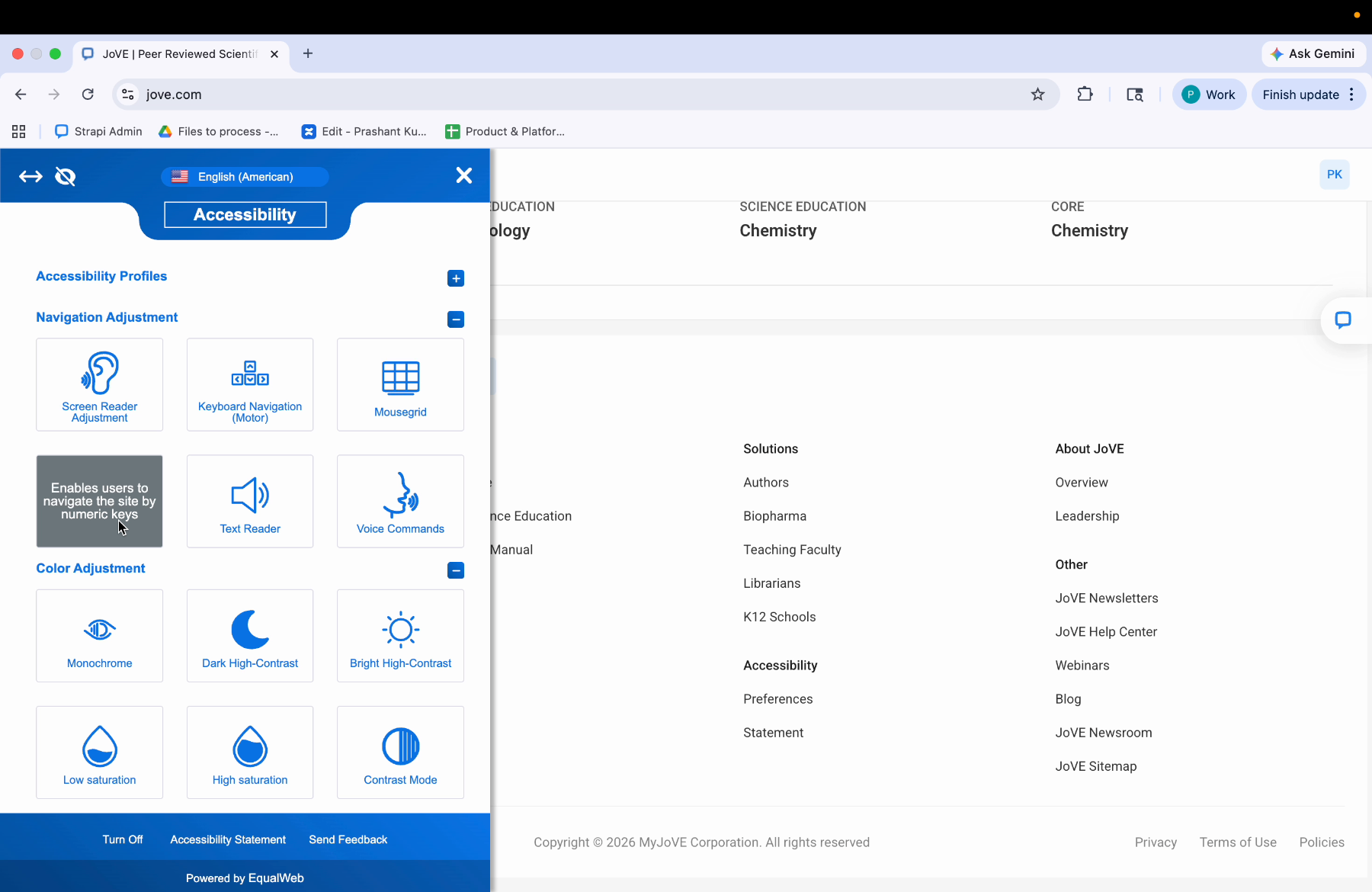Viewport: 1372px width, 892px height.
Task: Follow the Powered by EqualWeb link
Action: pyautogui.click(x=245, y=878)
